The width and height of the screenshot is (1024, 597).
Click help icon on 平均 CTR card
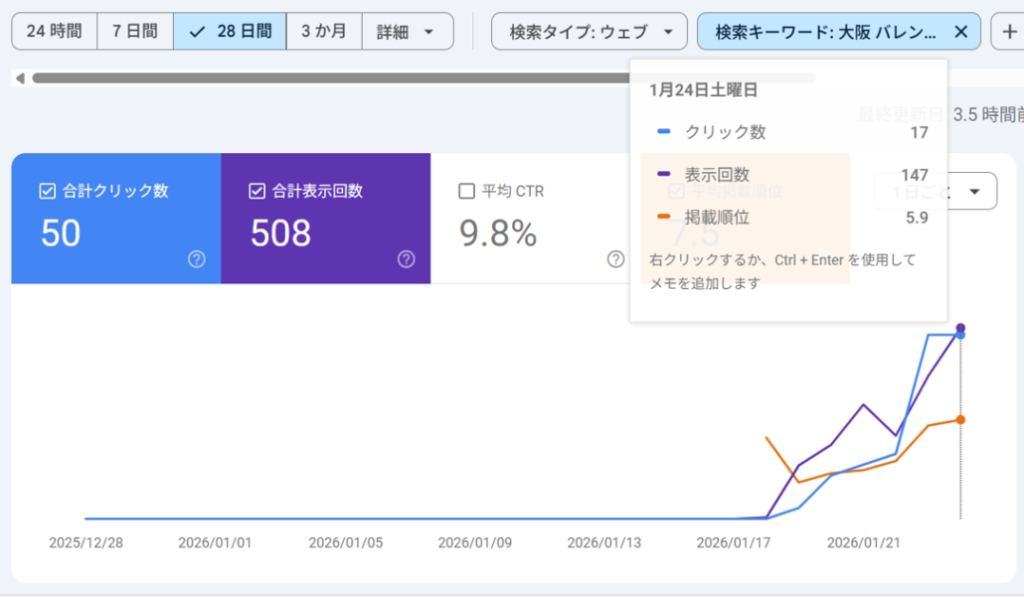point(616,259)
